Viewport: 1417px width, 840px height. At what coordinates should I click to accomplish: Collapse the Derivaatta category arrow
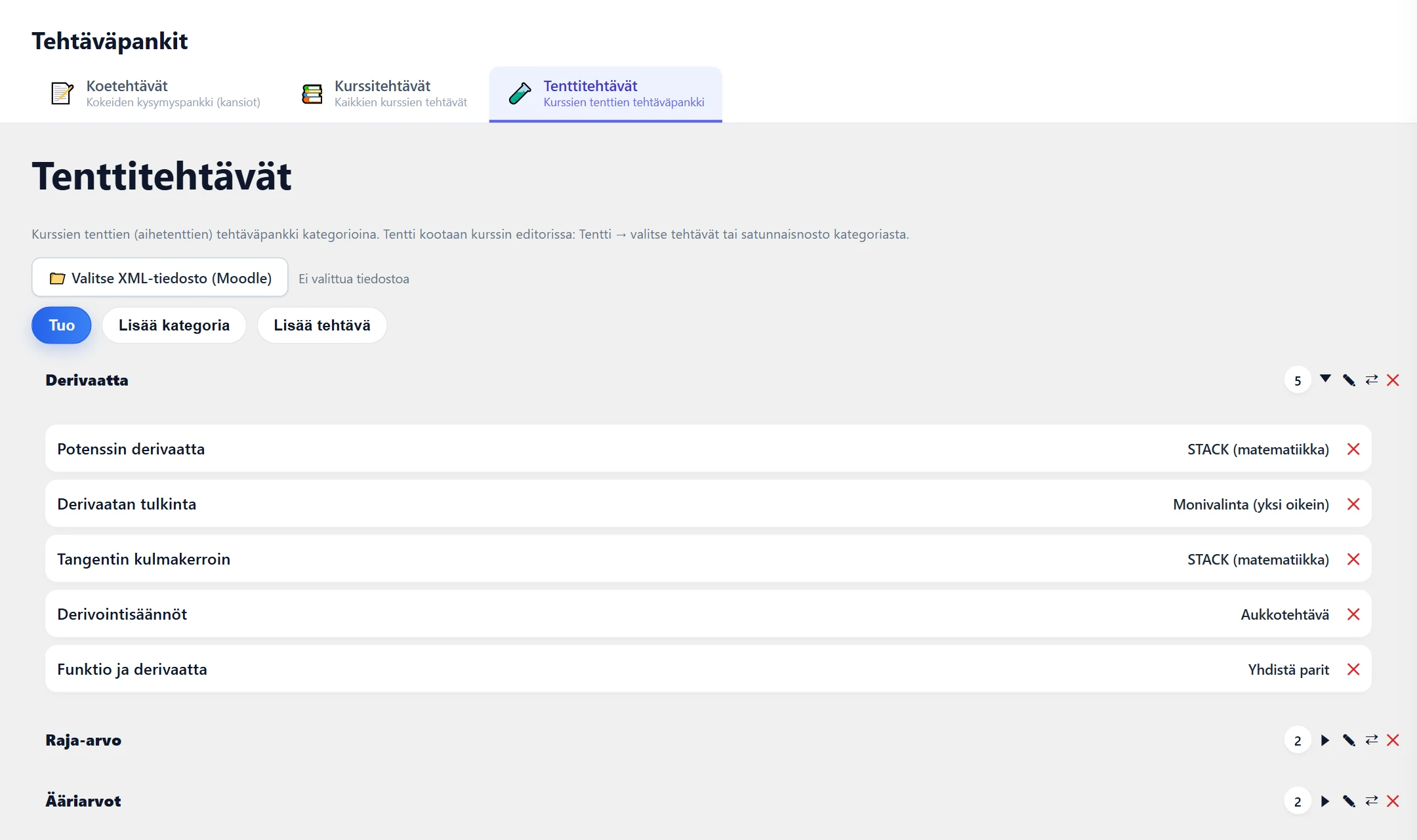pos(1325,379)
